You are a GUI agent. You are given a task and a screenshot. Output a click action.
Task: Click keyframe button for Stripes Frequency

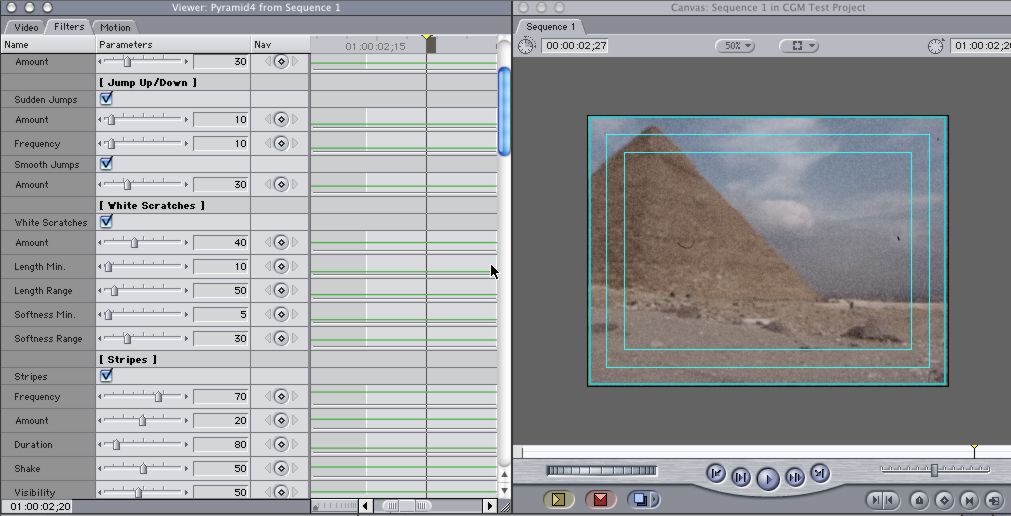click(x=281, y=397)
